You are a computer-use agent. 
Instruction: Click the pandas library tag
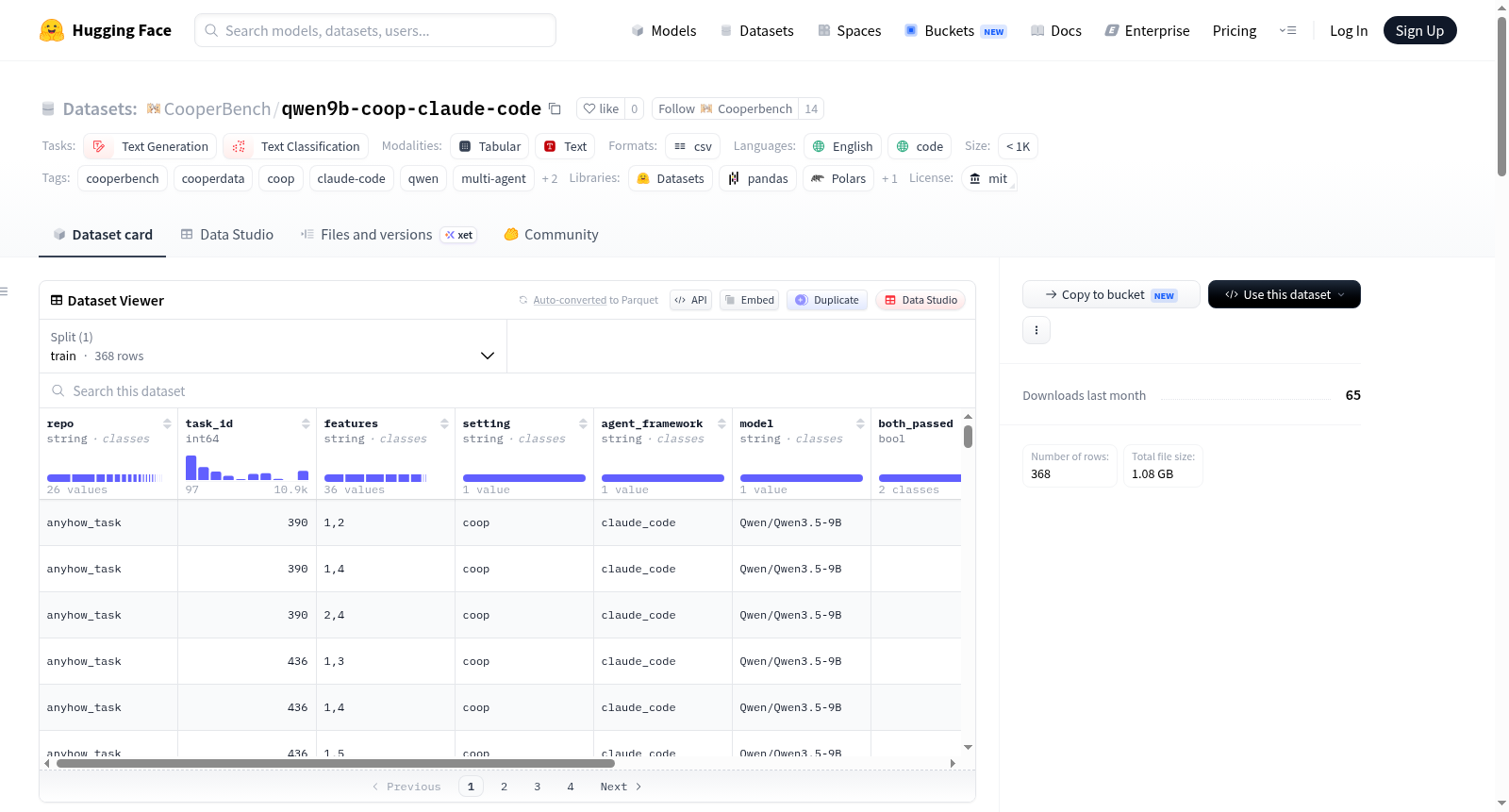(x=757, y=178)
